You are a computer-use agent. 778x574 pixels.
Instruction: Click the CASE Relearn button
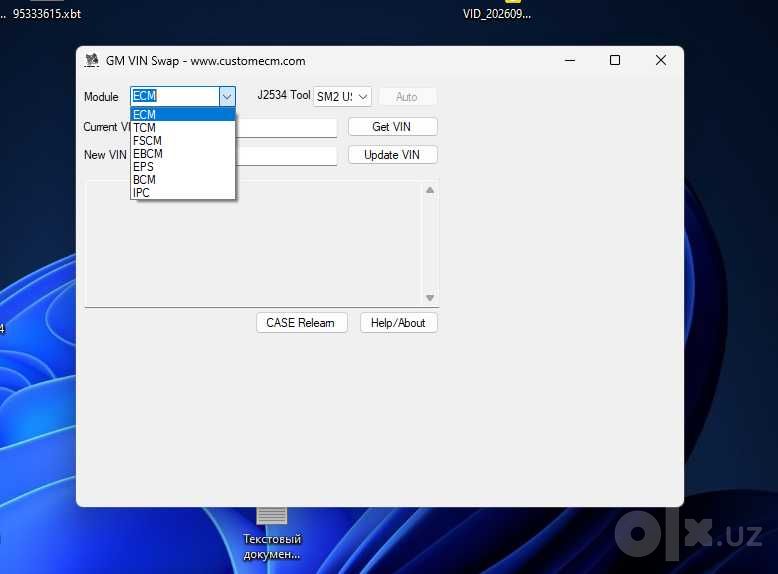tap(301, 323)
